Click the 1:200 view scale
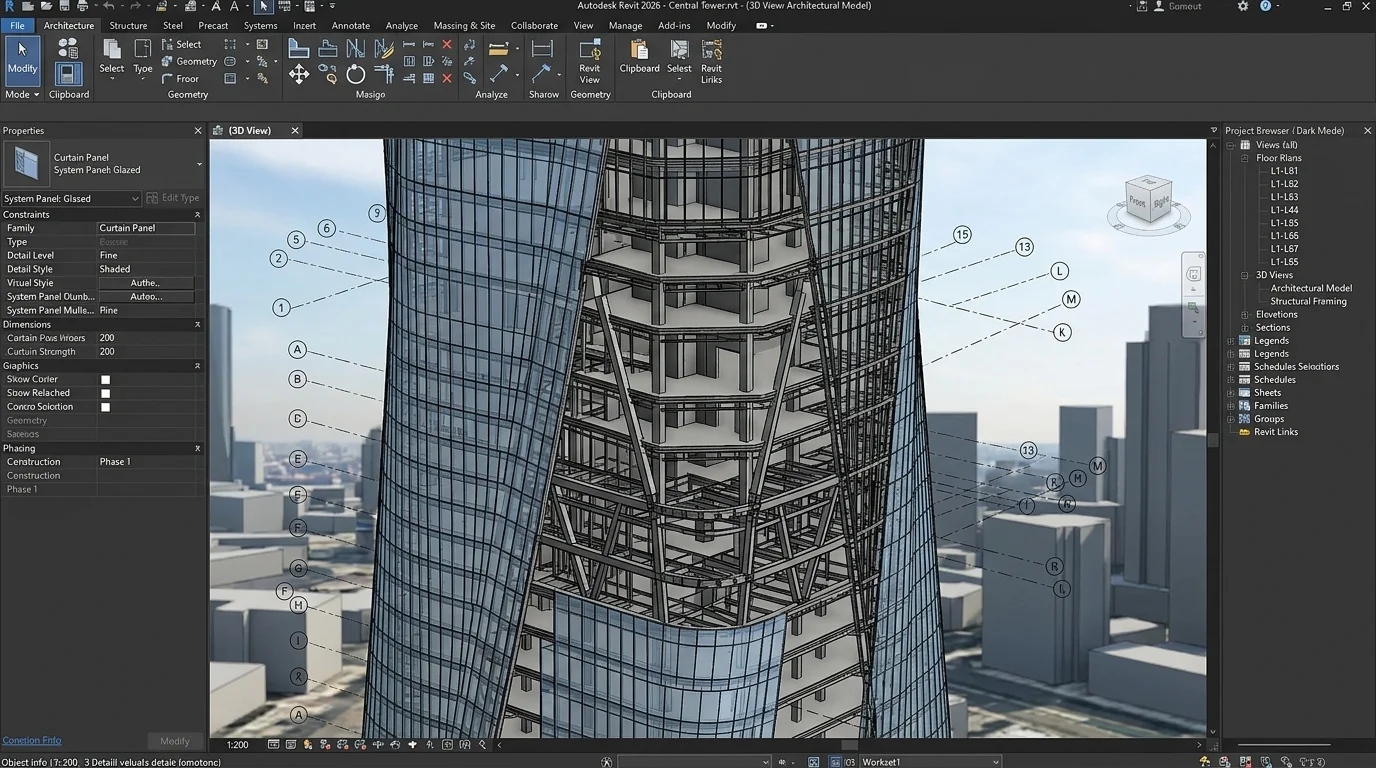1376x768 pixels. pos(237,745)
